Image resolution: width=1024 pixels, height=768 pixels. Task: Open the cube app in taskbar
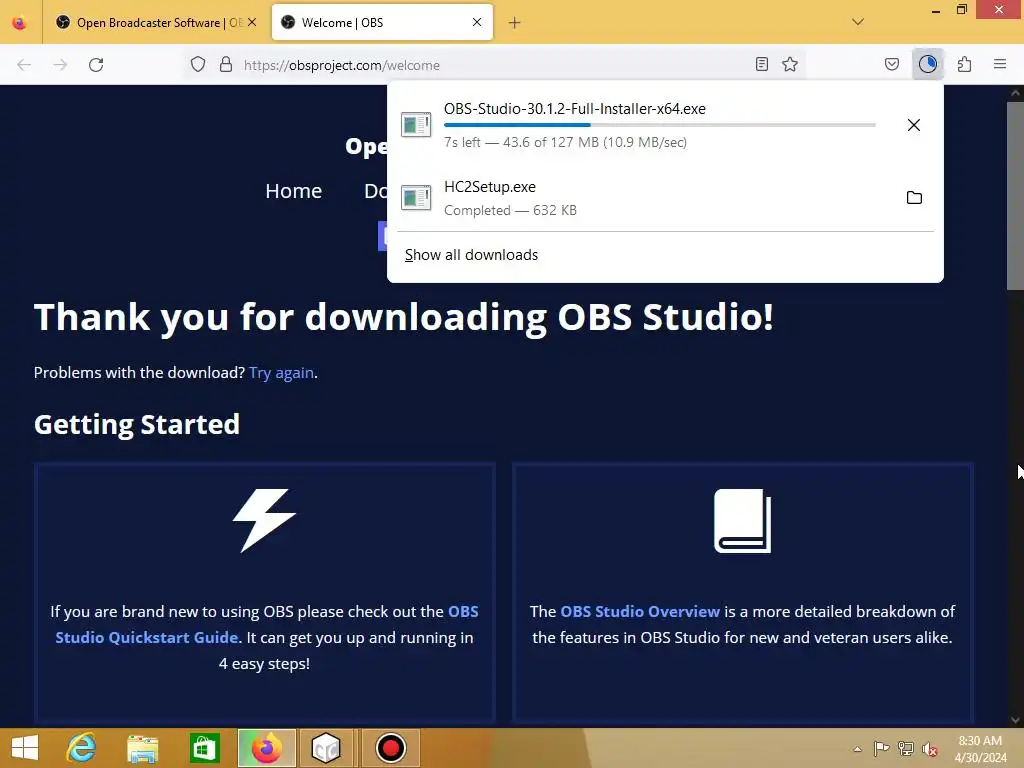click(326, 748)
